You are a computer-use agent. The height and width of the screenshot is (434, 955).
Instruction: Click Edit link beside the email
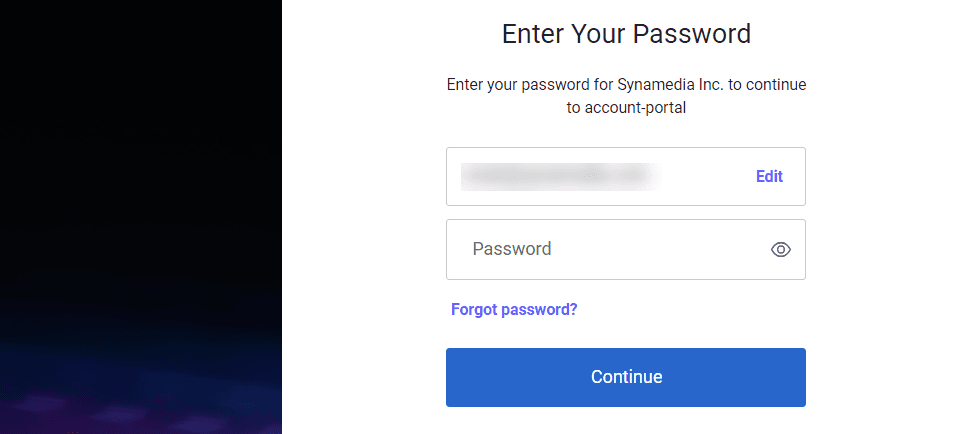pos(769,177)
